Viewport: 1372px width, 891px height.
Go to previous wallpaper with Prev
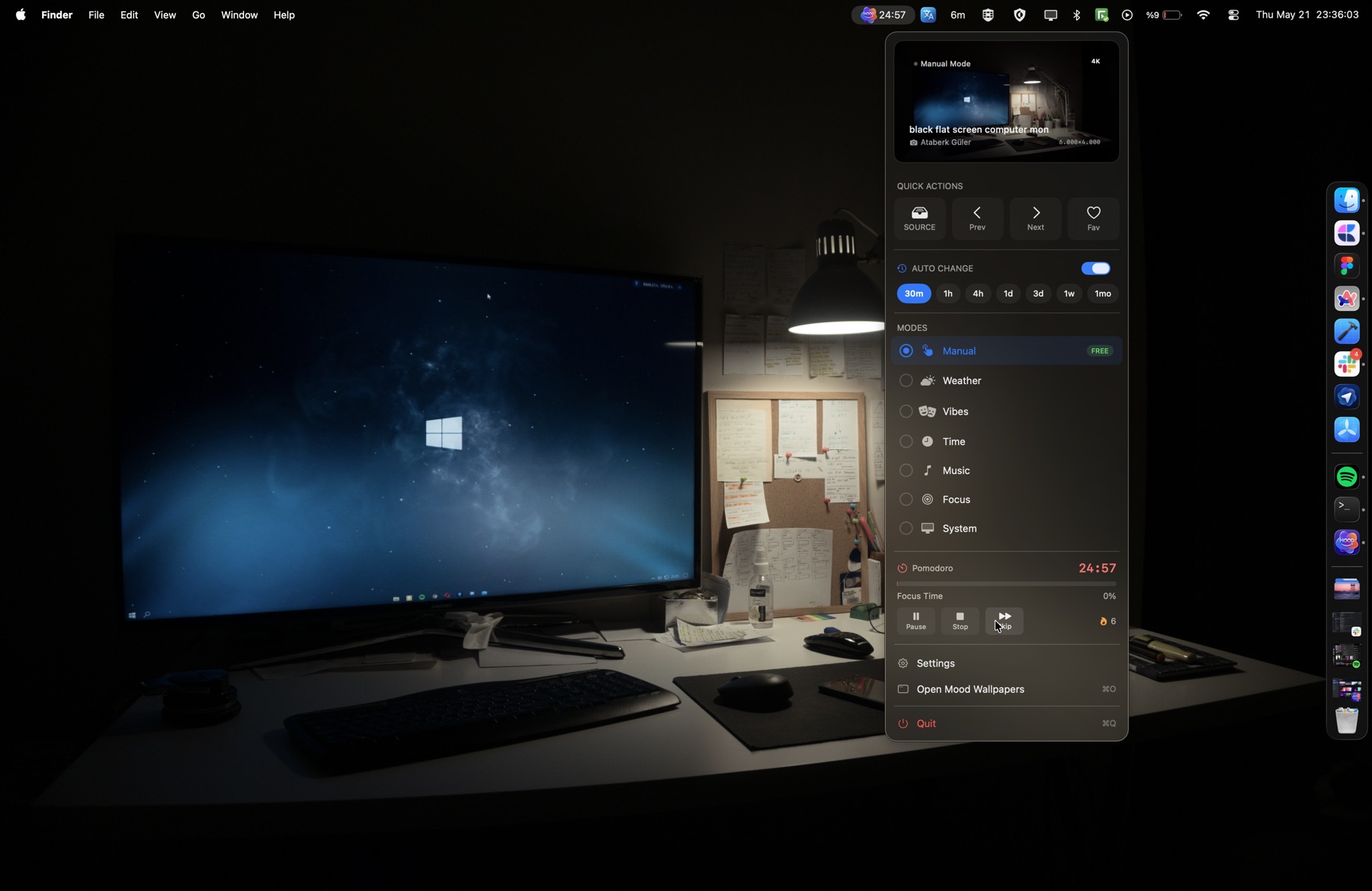977,219
